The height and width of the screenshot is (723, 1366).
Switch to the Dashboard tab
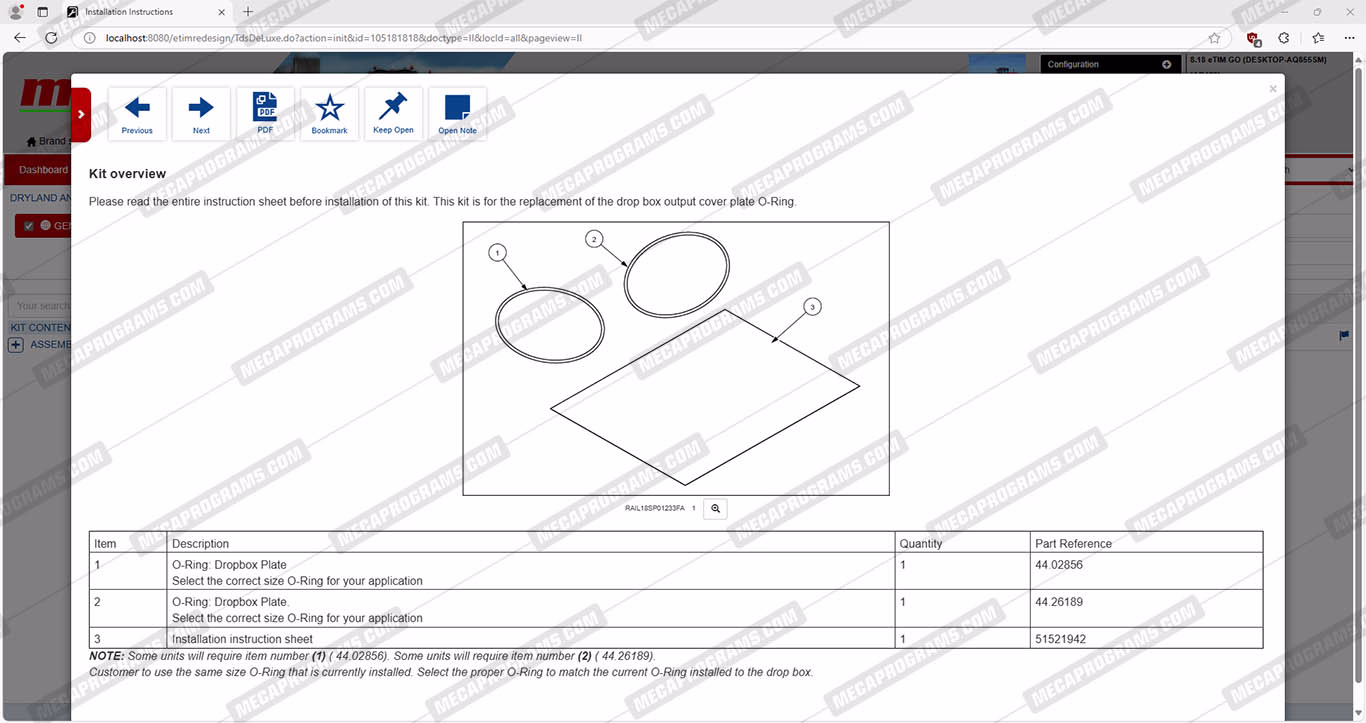tap(43, 170)
